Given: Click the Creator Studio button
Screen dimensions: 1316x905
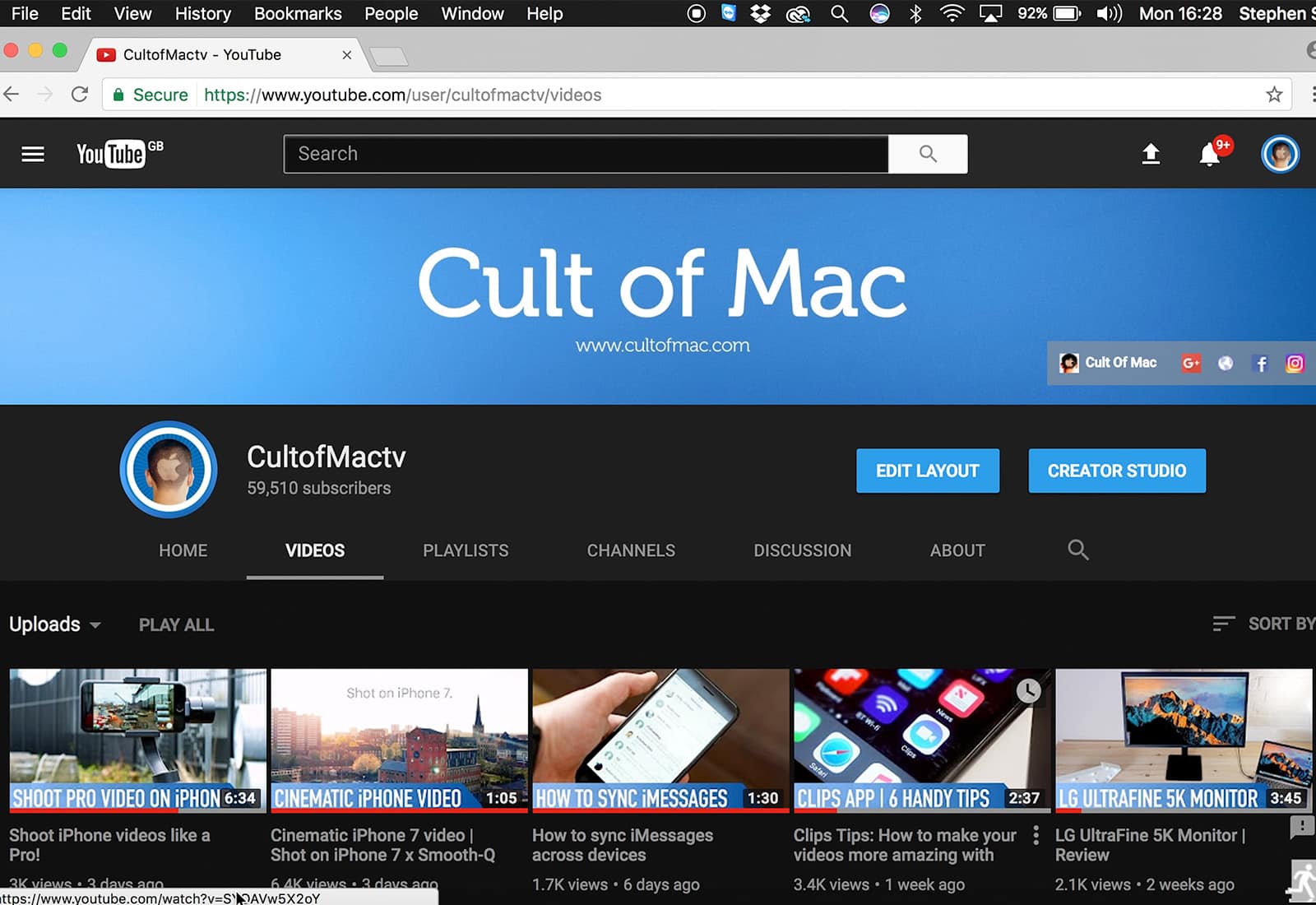Looking at the screenshot, I should [1116, 471].
